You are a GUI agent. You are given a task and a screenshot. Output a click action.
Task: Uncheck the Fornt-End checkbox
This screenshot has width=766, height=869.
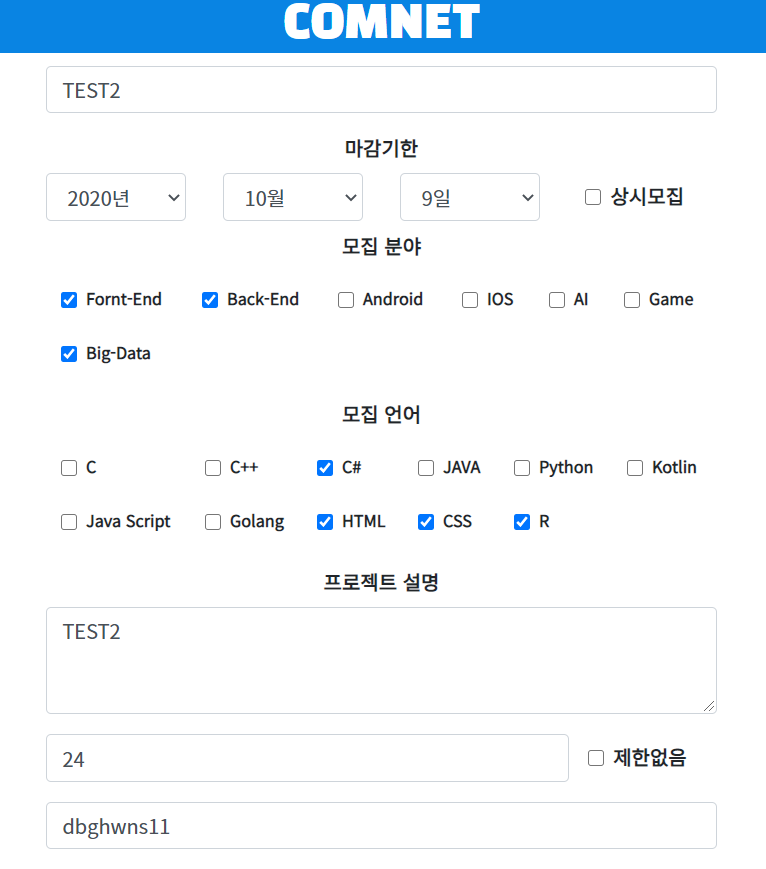click(x=69, y=300)
